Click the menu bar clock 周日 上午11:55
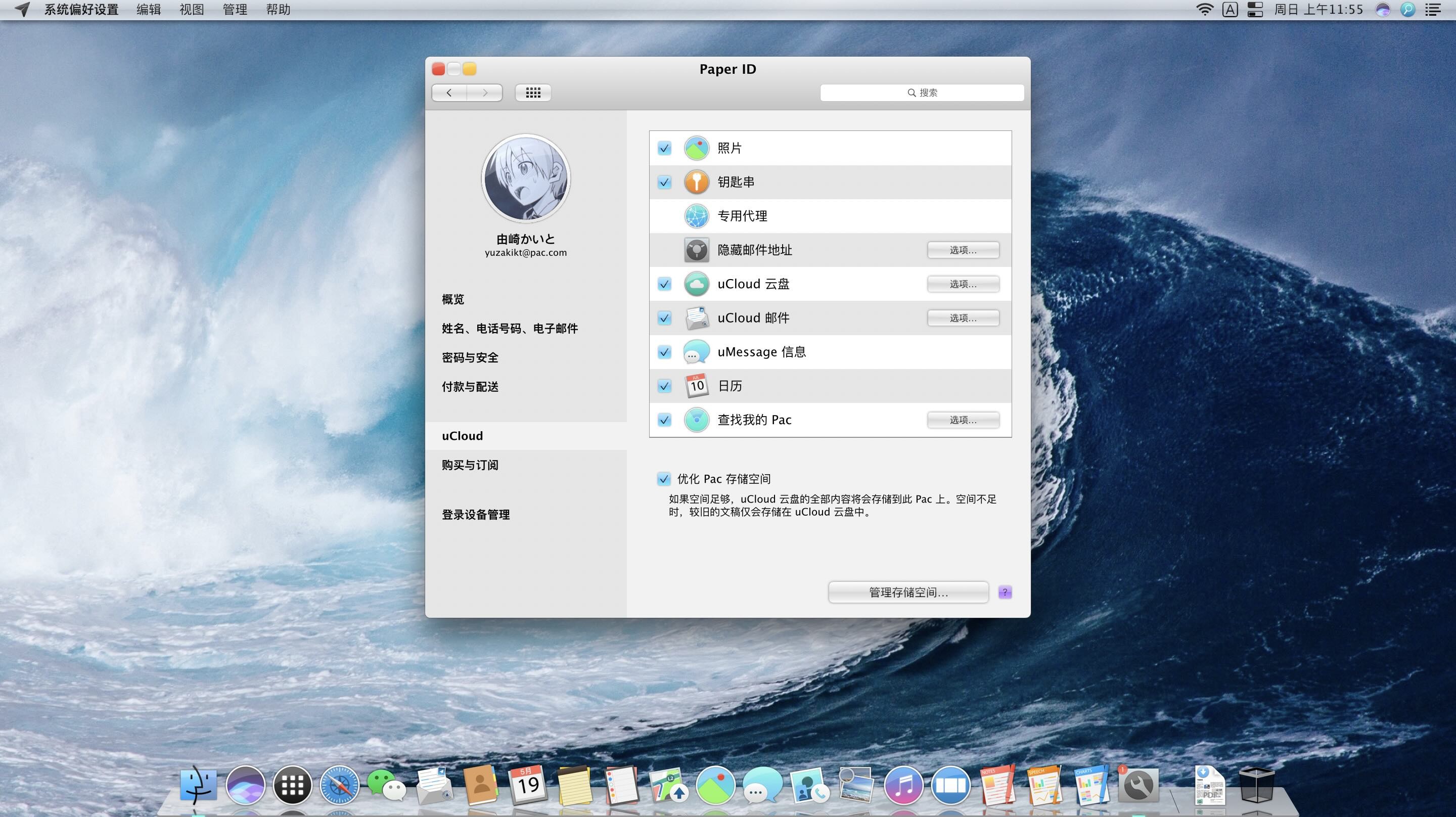Image resolution: width=1456 pixels, height=817 pixels. 1318,10
